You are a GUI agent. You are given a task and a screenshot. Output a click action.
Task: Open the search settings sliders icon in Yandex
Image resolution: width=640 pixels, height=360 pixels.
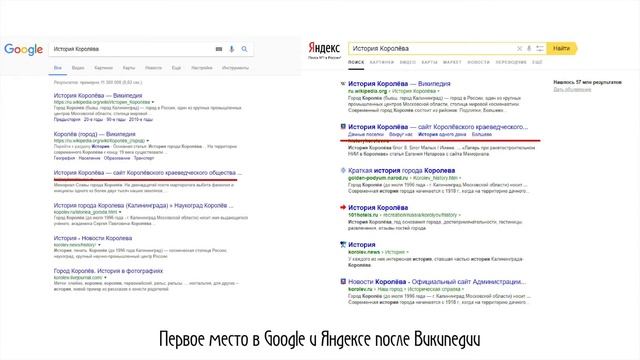pyautogui.click(x=540, y=48)
